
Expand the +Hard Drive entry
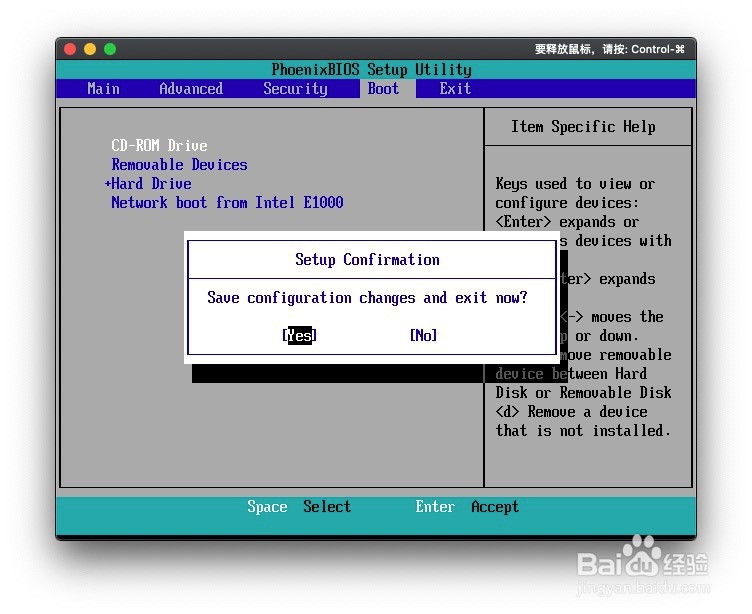[x=148, y=184]
